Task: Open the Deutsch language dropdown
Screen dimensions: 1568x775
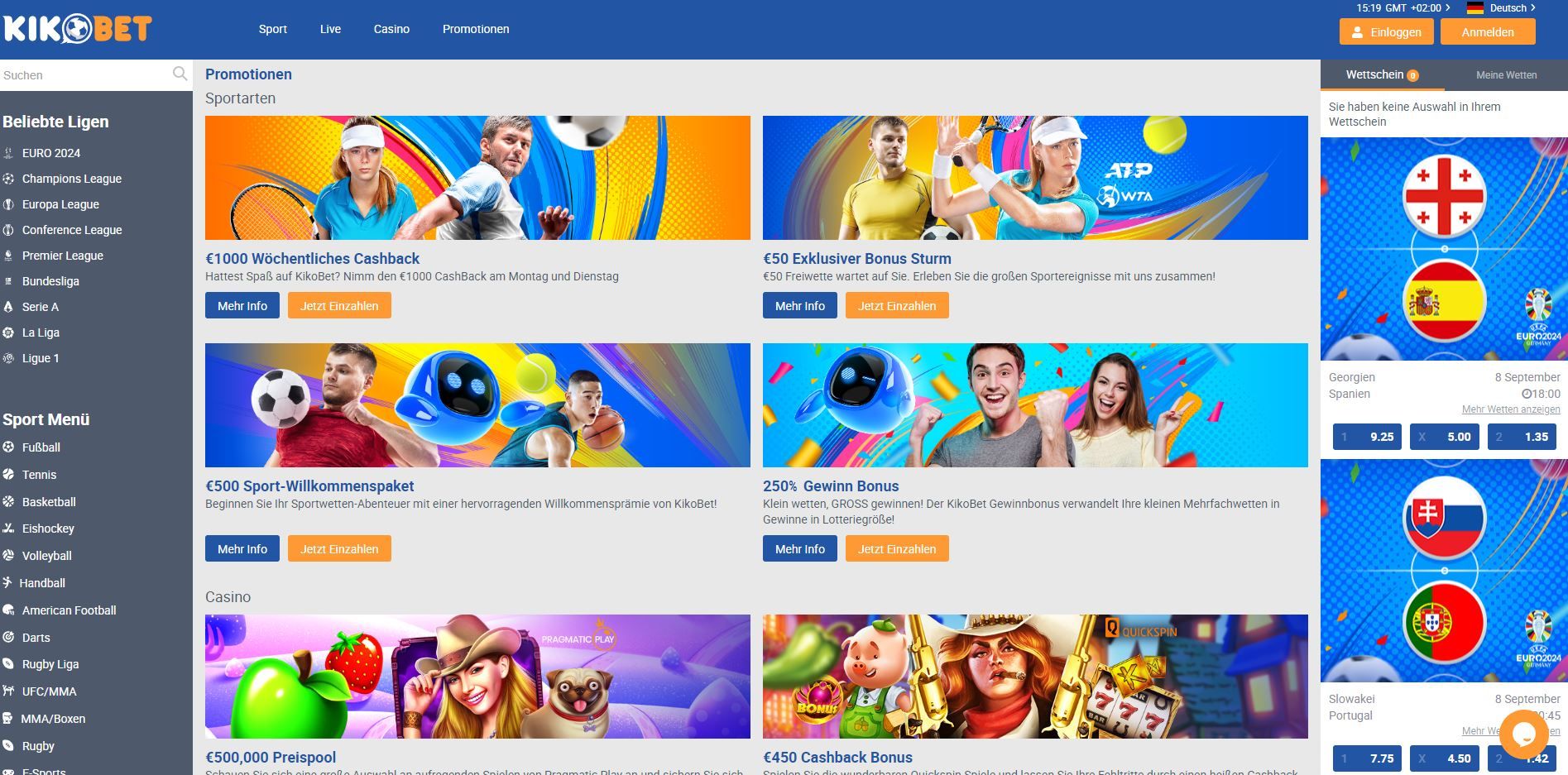Action: click(1513, 8)
